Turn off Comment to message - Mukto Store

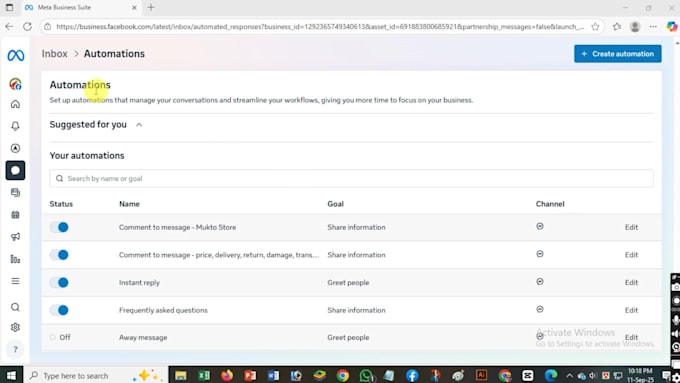(59, 227)
